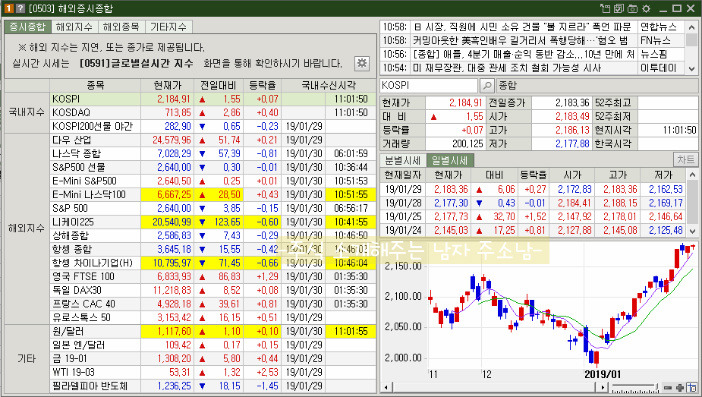Viewport: 702px width, 397px height.
Task: Click the checklist icon in the title bar
Action: 619,8
